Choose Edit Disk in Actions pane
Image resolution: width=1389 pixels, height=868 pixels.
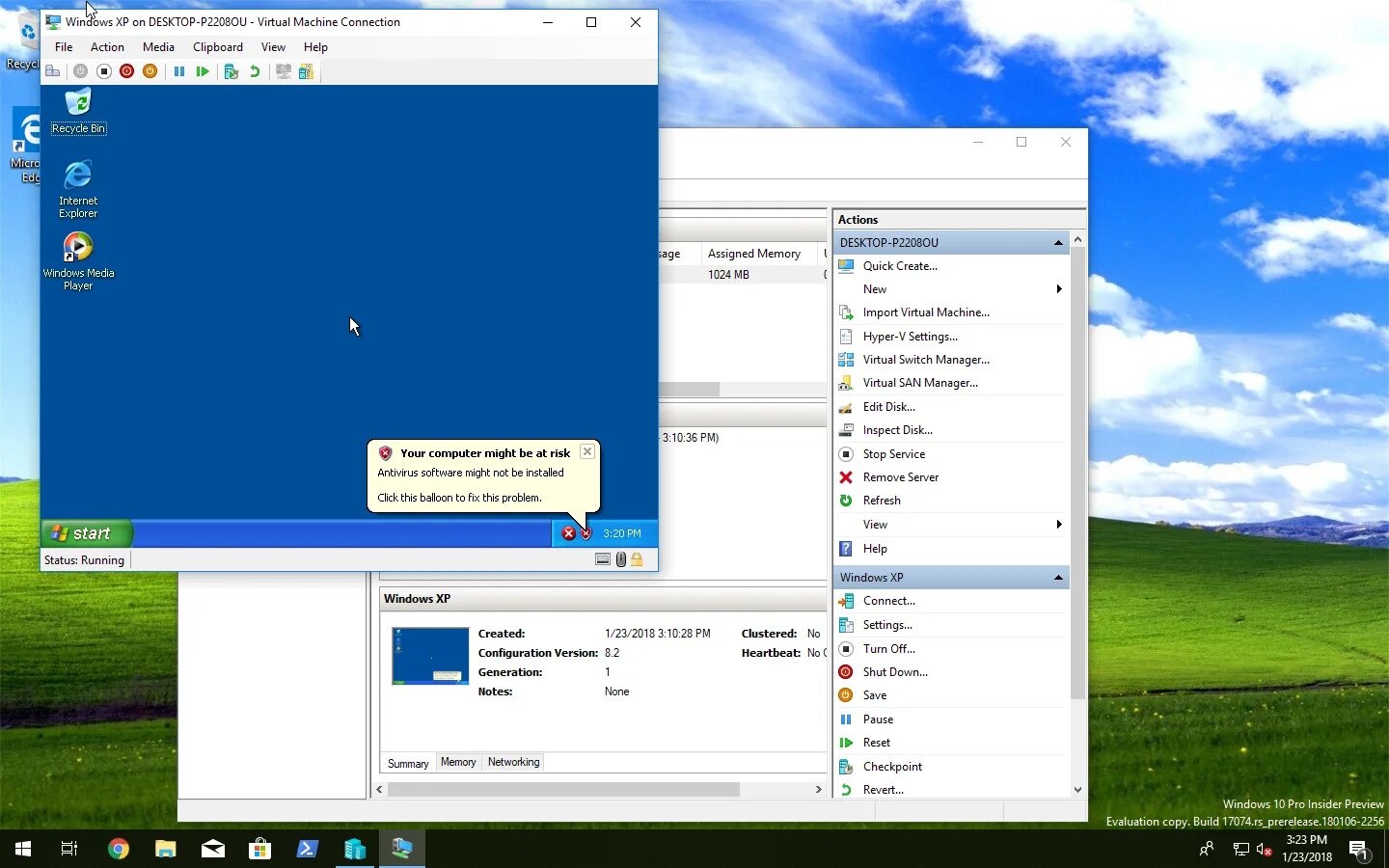[888, 407]
